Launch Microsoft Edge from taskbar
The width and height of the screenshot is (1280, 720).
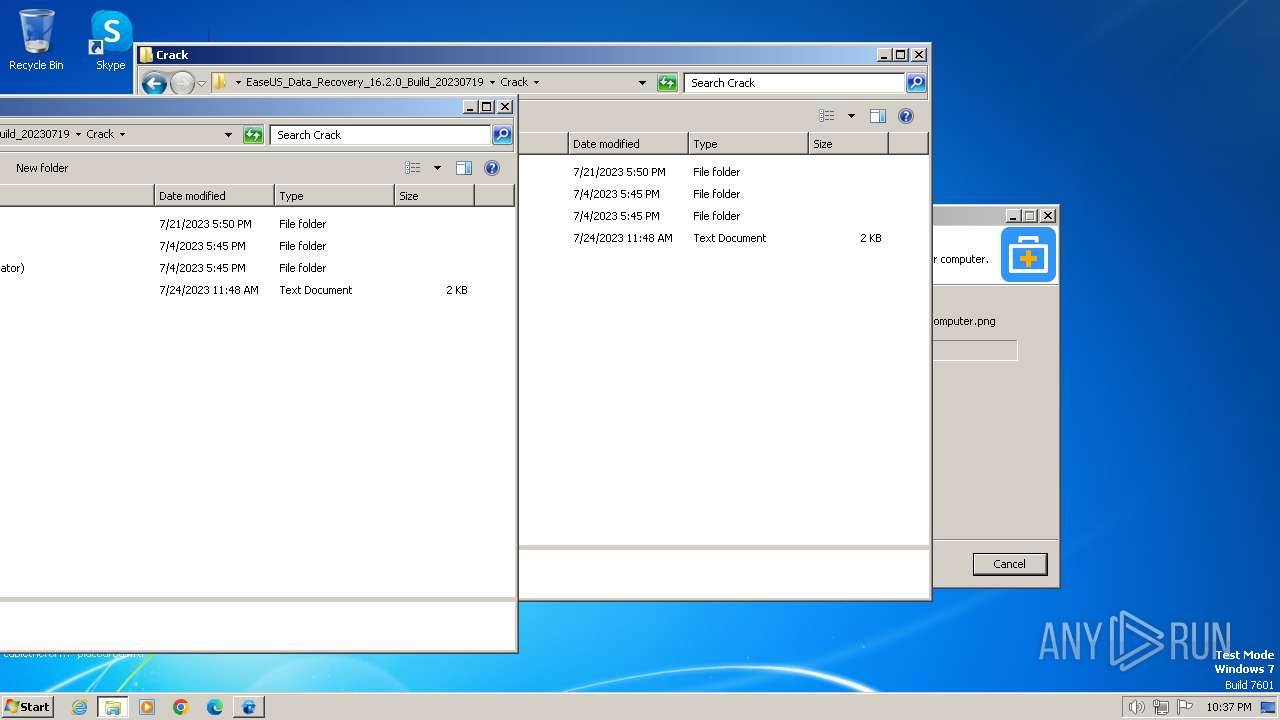pyautogui.click(x=215, y=707)
